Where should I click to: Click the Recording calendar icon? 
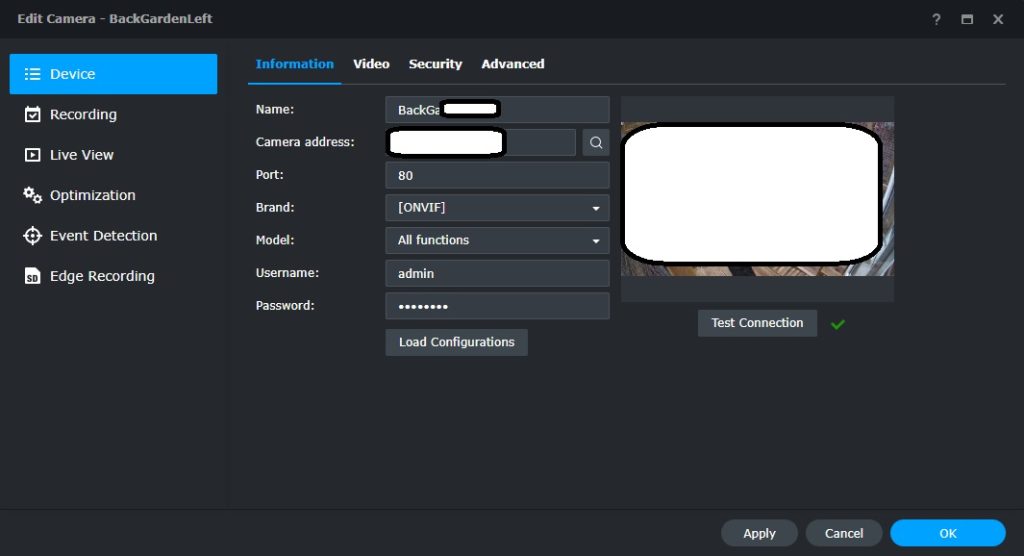tap(33, 114)
